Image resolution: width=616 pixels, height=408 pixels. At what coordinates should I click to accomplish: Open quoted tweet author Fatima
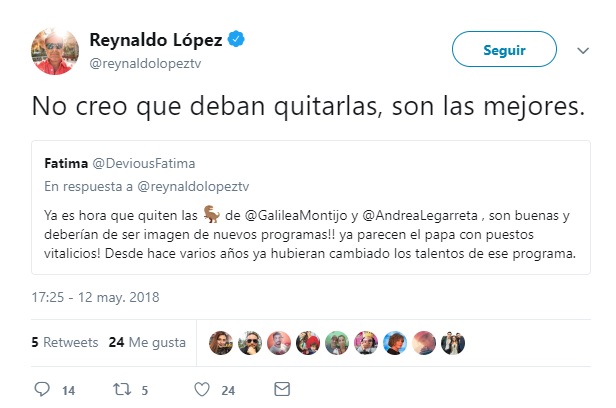pos(66,162)
